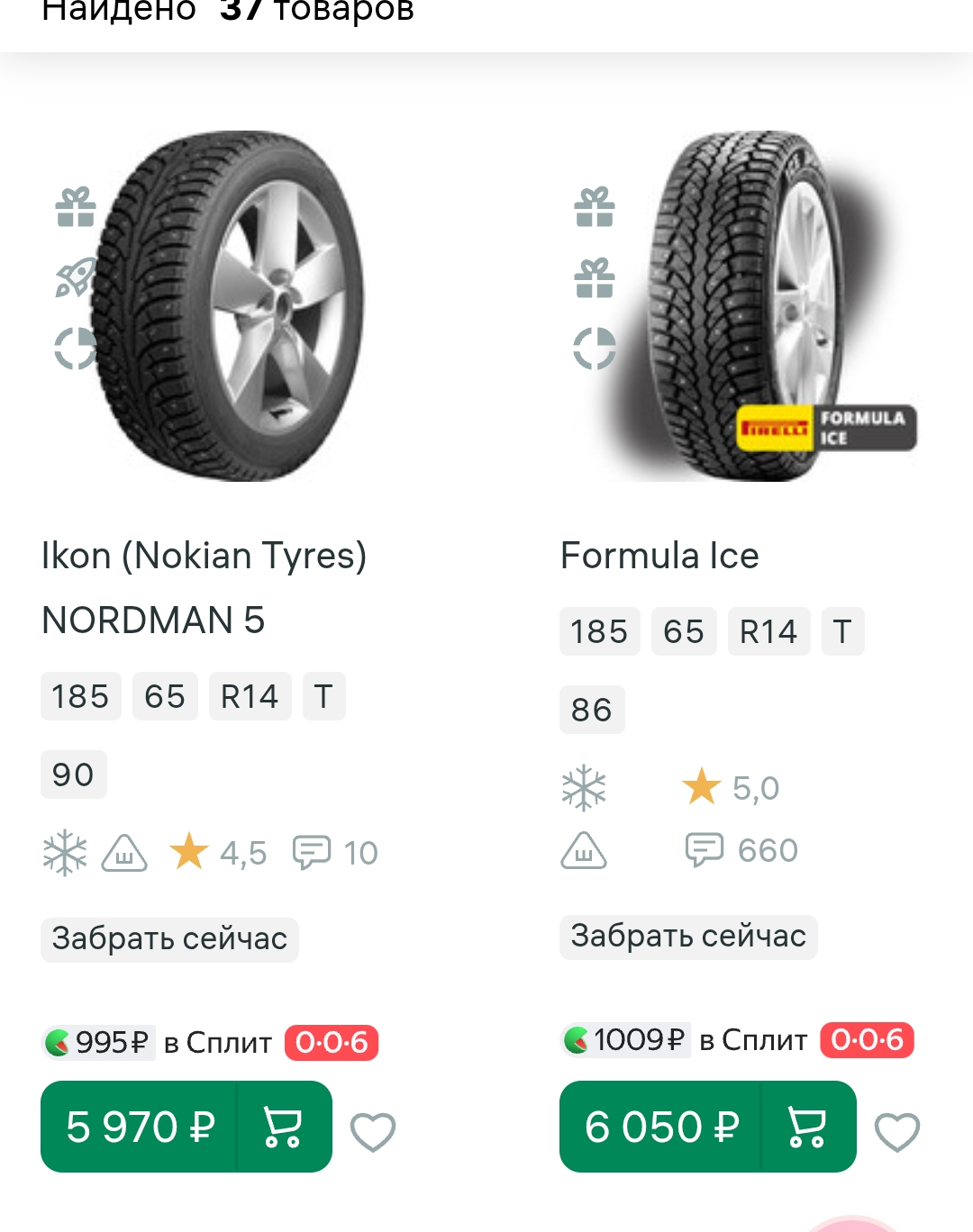This screenshot has width=973, height=1232.
Task: Tap installment circle icon near Formula Ice image
Action: tap(595, 349)
